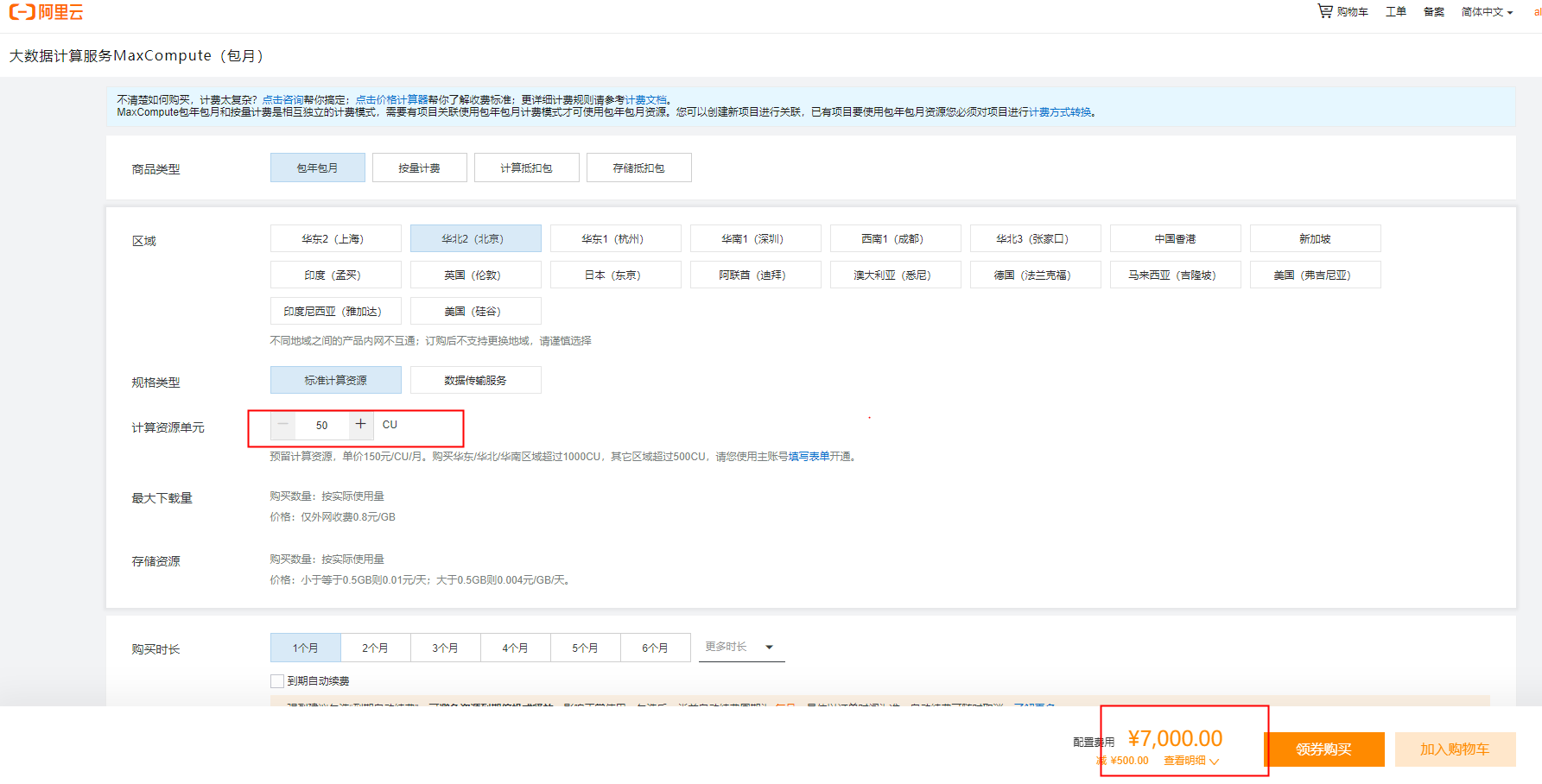
Task: Choose region 中国香港
Action: (x=1176, y=238)
